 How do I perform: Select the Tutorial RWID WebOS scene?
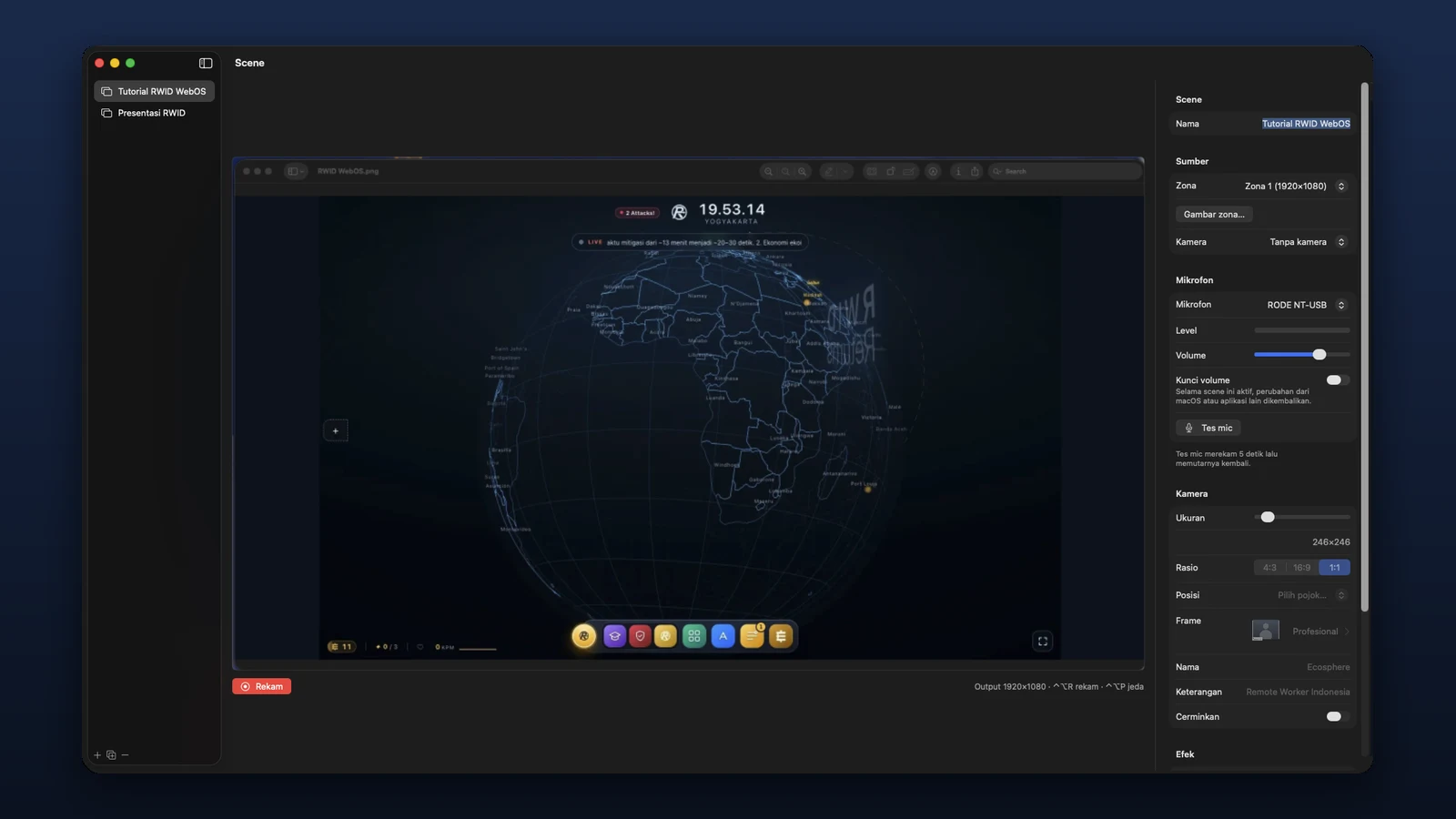pyautogui.click(x=154, y=91)
